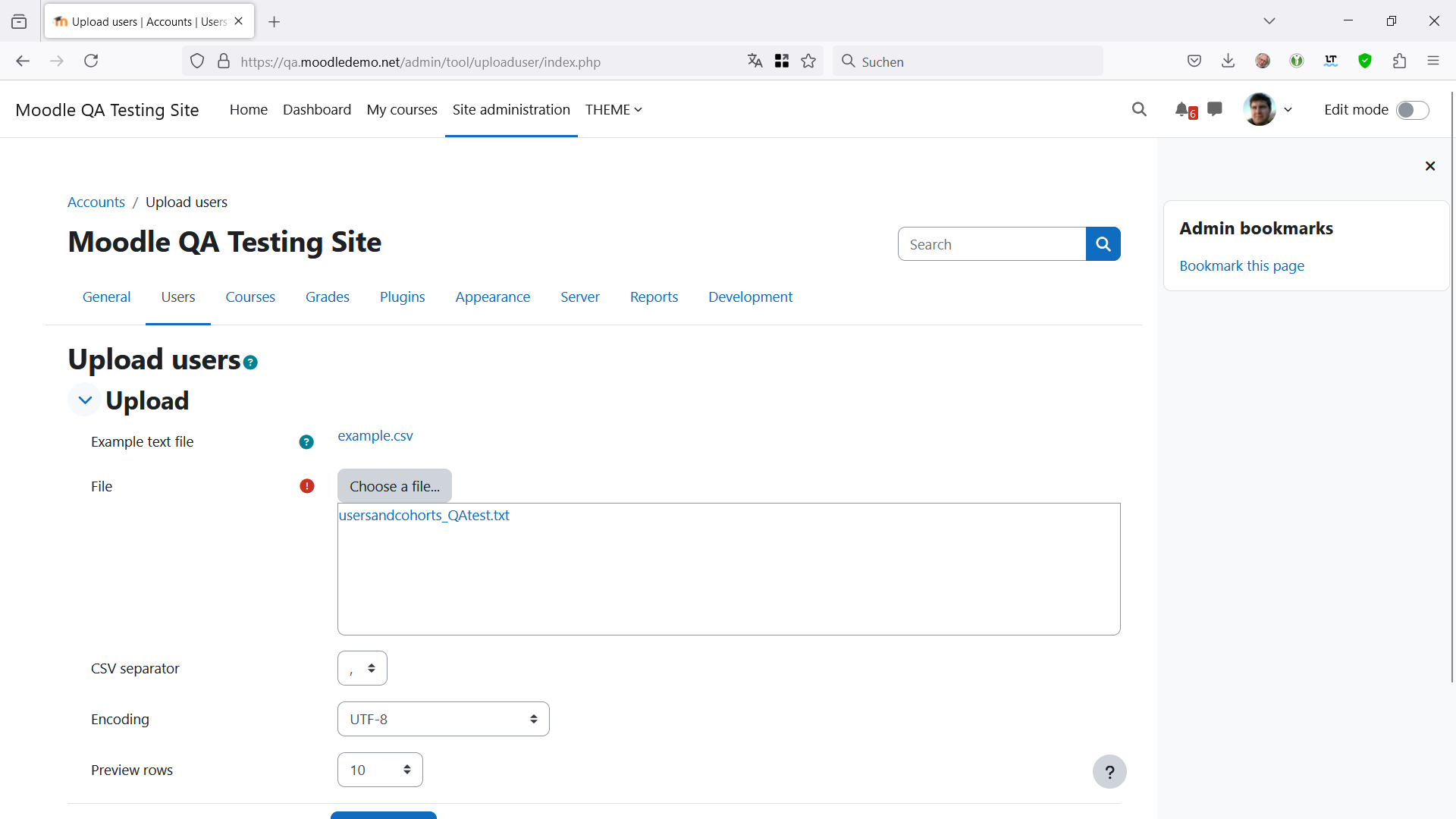Open the CSV separator dropdown
This screenshot has width=1456, height=819.
pos(362,668)
